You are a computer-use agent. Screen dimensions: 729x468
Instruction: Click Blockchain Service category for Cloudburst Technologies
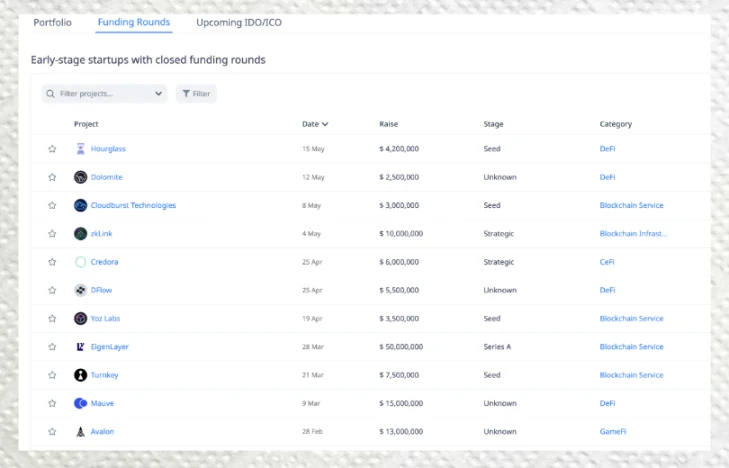coord(631,205)
